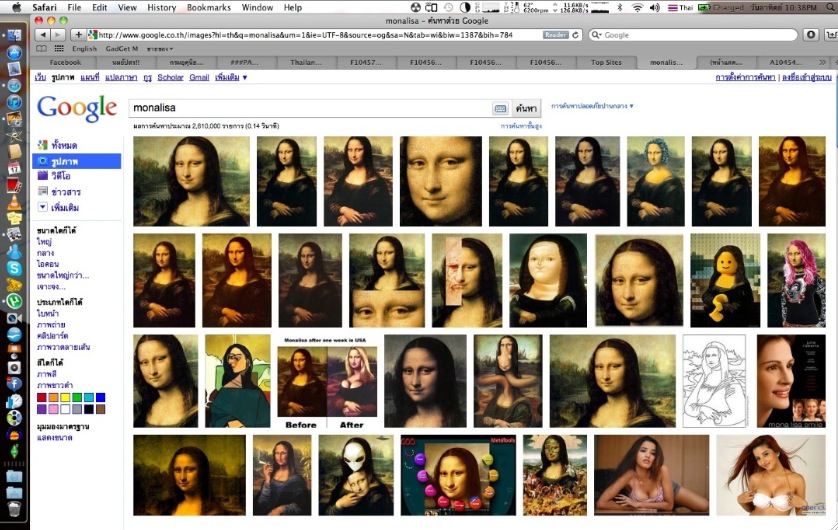Click Bluetooth icon in menu bar
This screenshot has height=530, width=838.
(620, 7)
